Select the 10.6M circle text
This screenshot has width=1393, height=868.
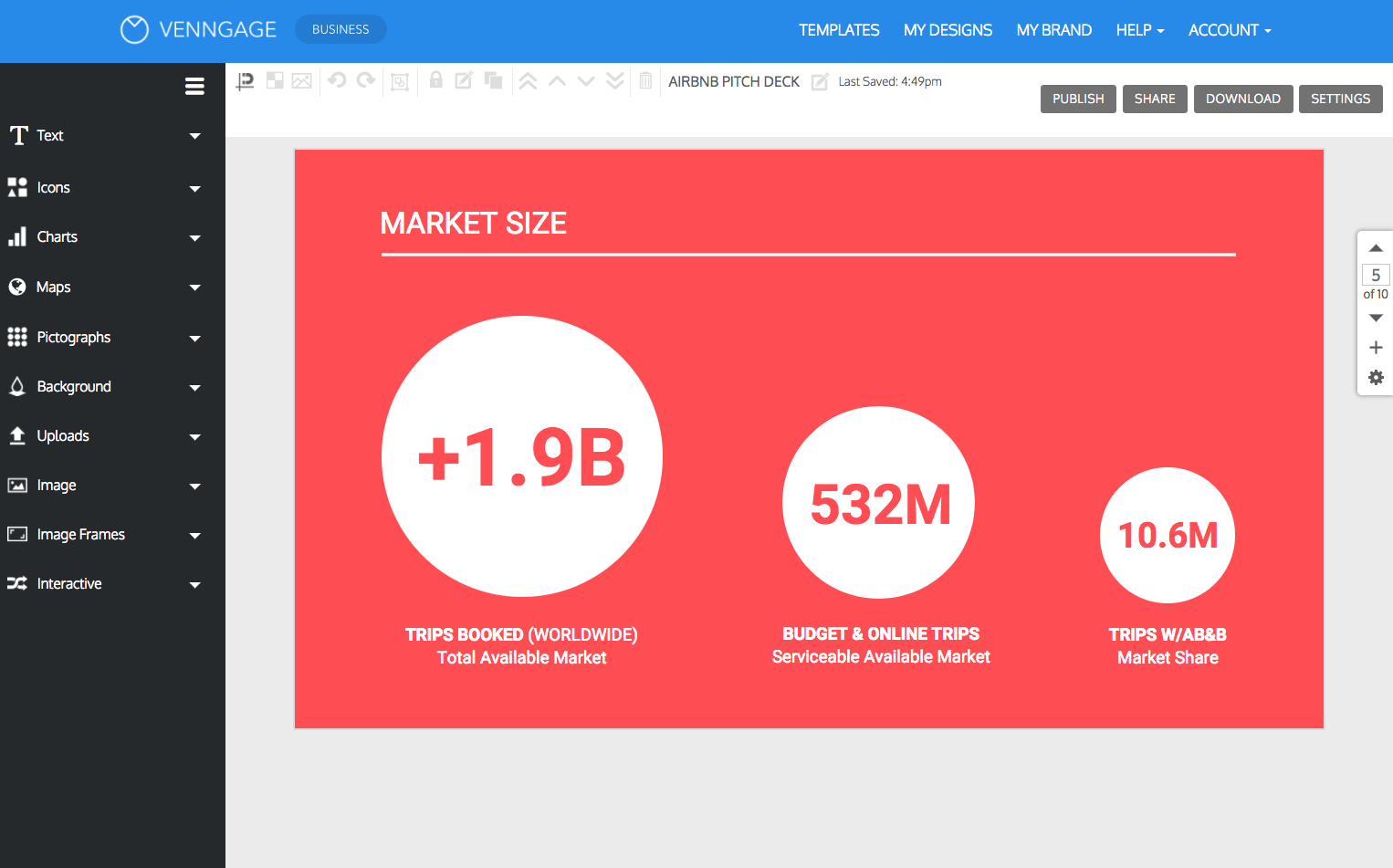point(1168,536)
